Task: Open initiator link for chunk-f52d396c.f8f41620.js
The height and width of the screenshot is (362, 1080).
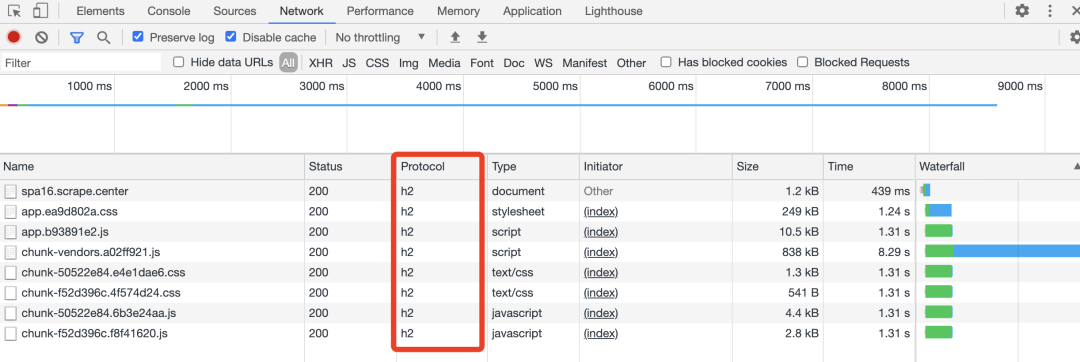Action: (601, 334)
